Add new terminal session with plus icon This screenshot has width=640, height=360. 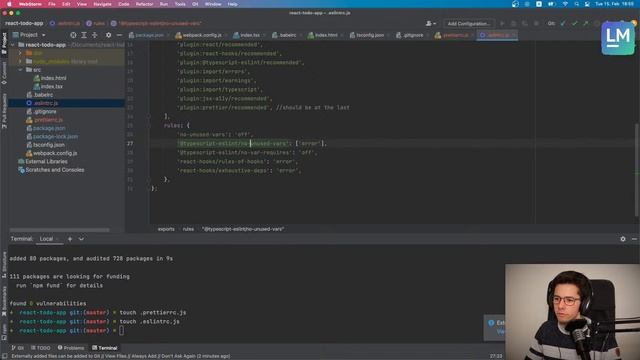(x=70, y=239)
